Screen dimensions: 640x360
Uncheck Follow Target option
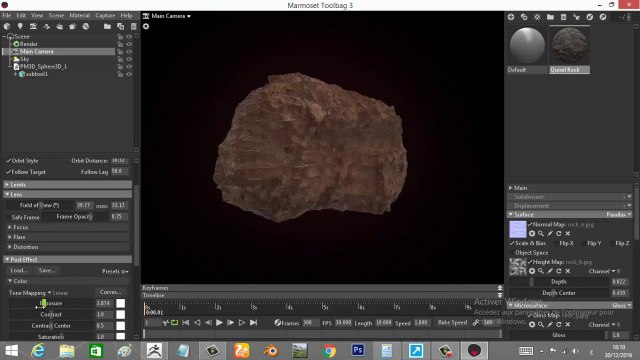8,172
